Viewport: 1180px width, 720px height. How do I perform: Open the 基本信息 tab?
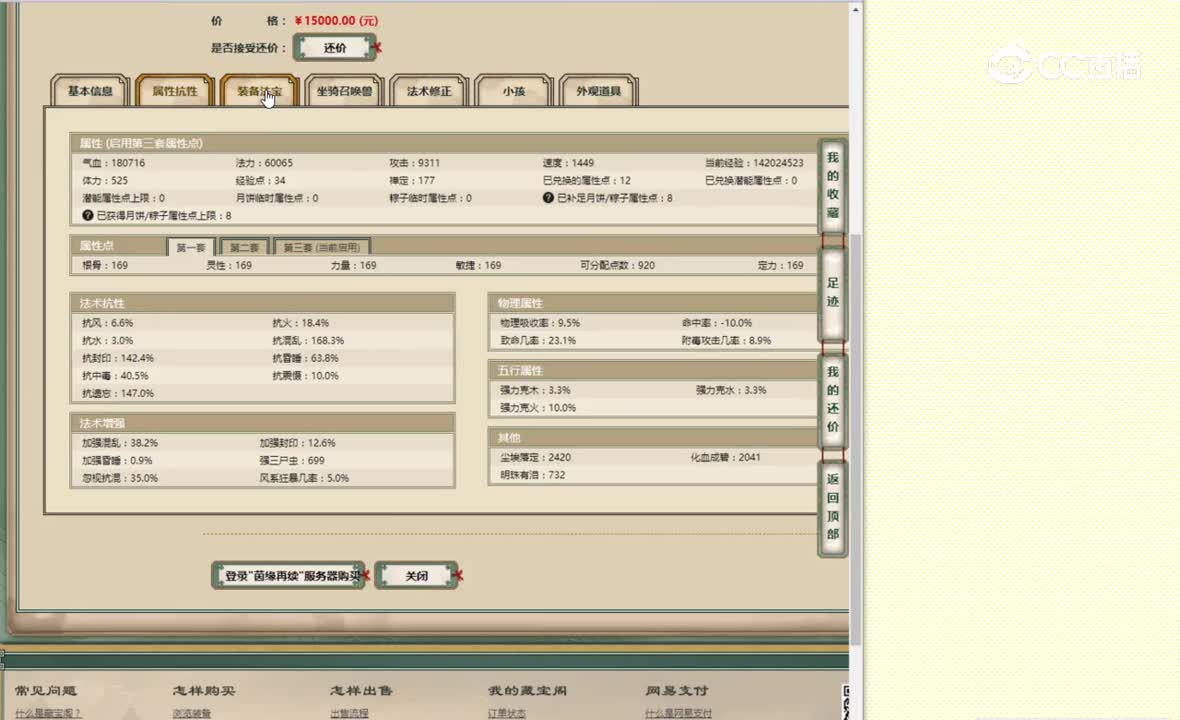[x=90, y=91]
